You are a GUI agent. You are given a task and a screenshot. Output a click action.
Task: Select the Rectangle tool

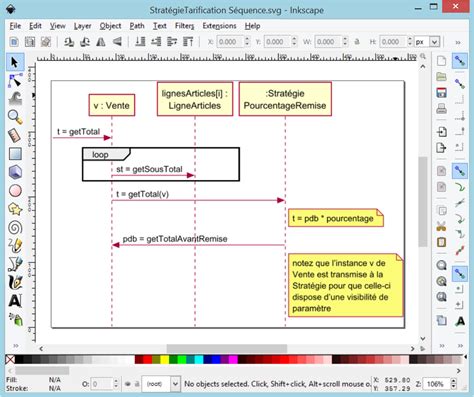(15, 154)
